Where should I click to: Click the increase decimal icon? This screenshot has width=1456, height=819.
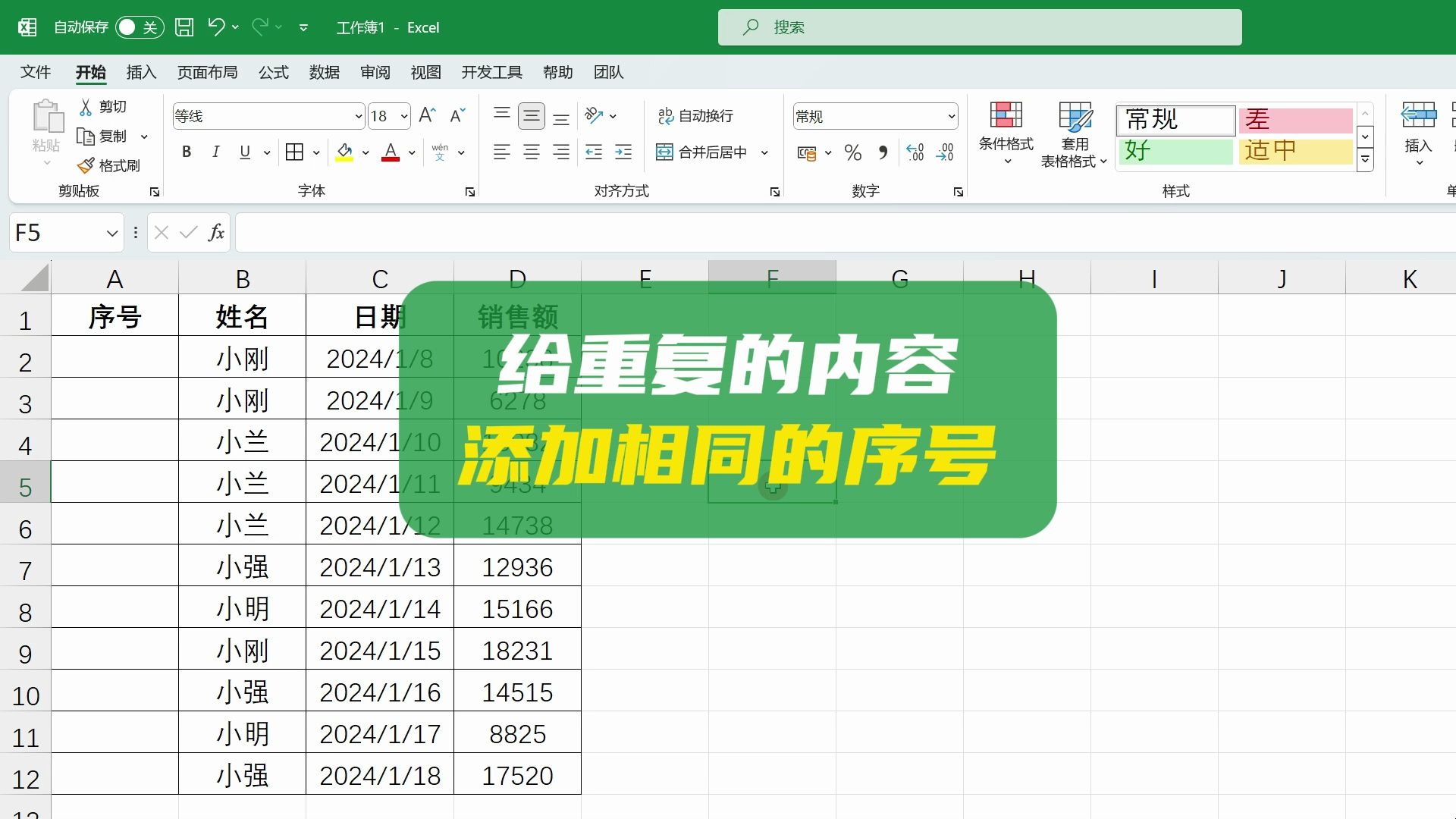coord(915,152)
